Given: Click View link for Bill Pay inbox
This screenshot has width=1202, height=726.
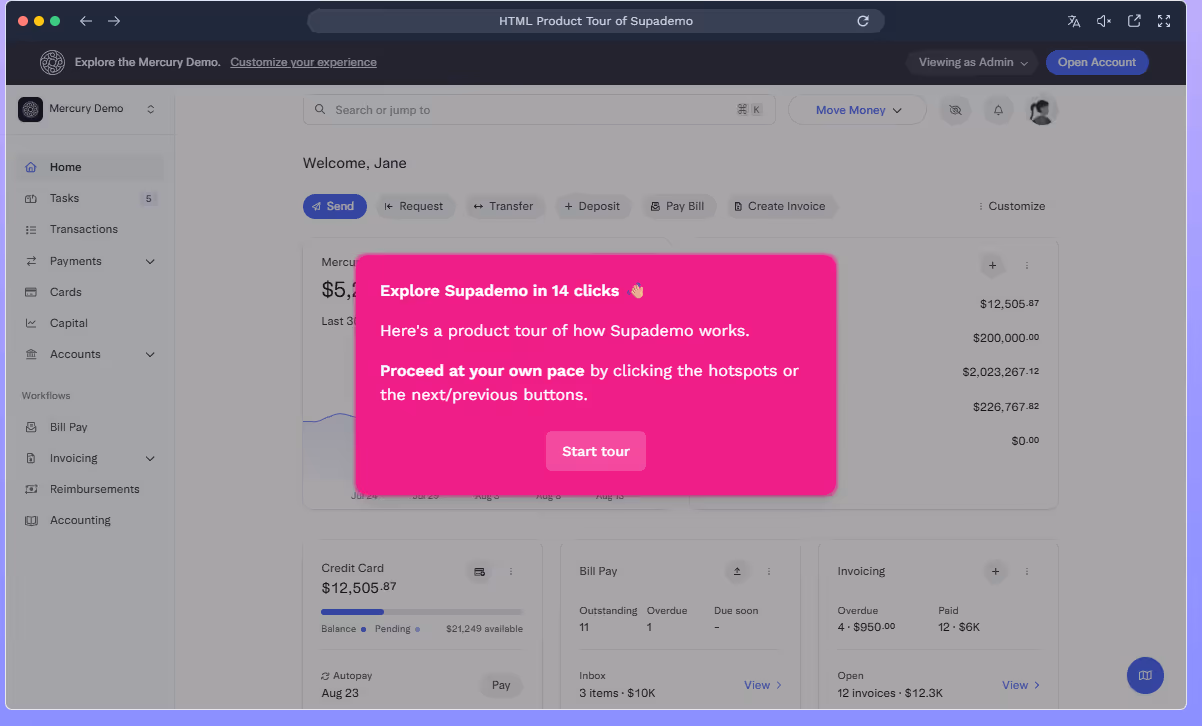Looking at the screenshot, I should point(763,685).
